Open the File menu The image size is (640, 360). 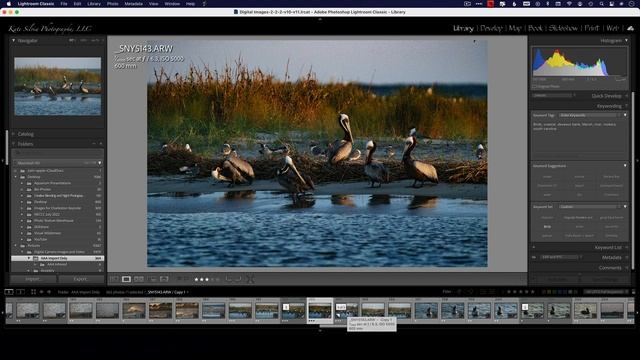[64, 4]
